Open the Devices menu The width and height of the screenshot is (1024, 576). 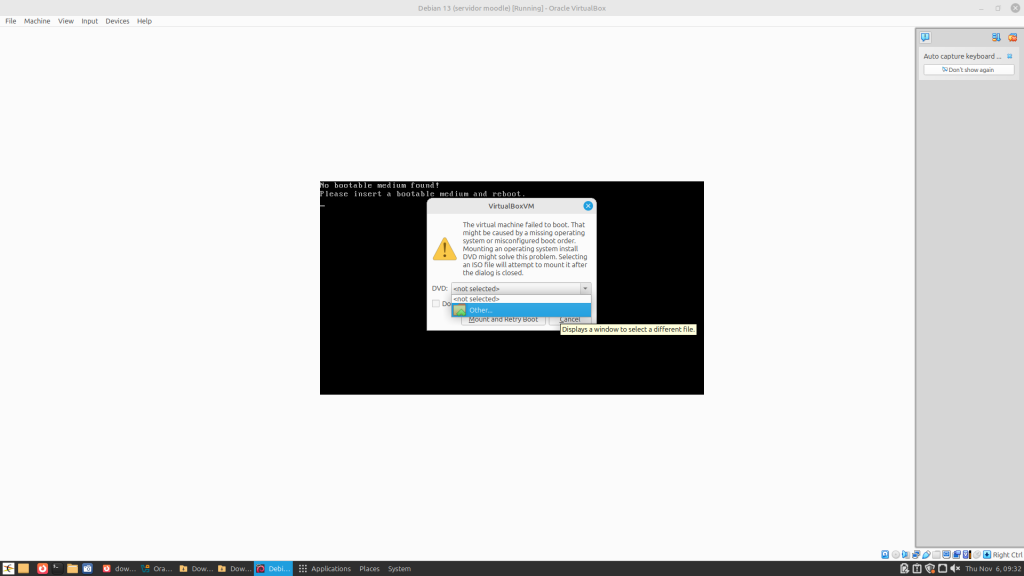(117, 21)
